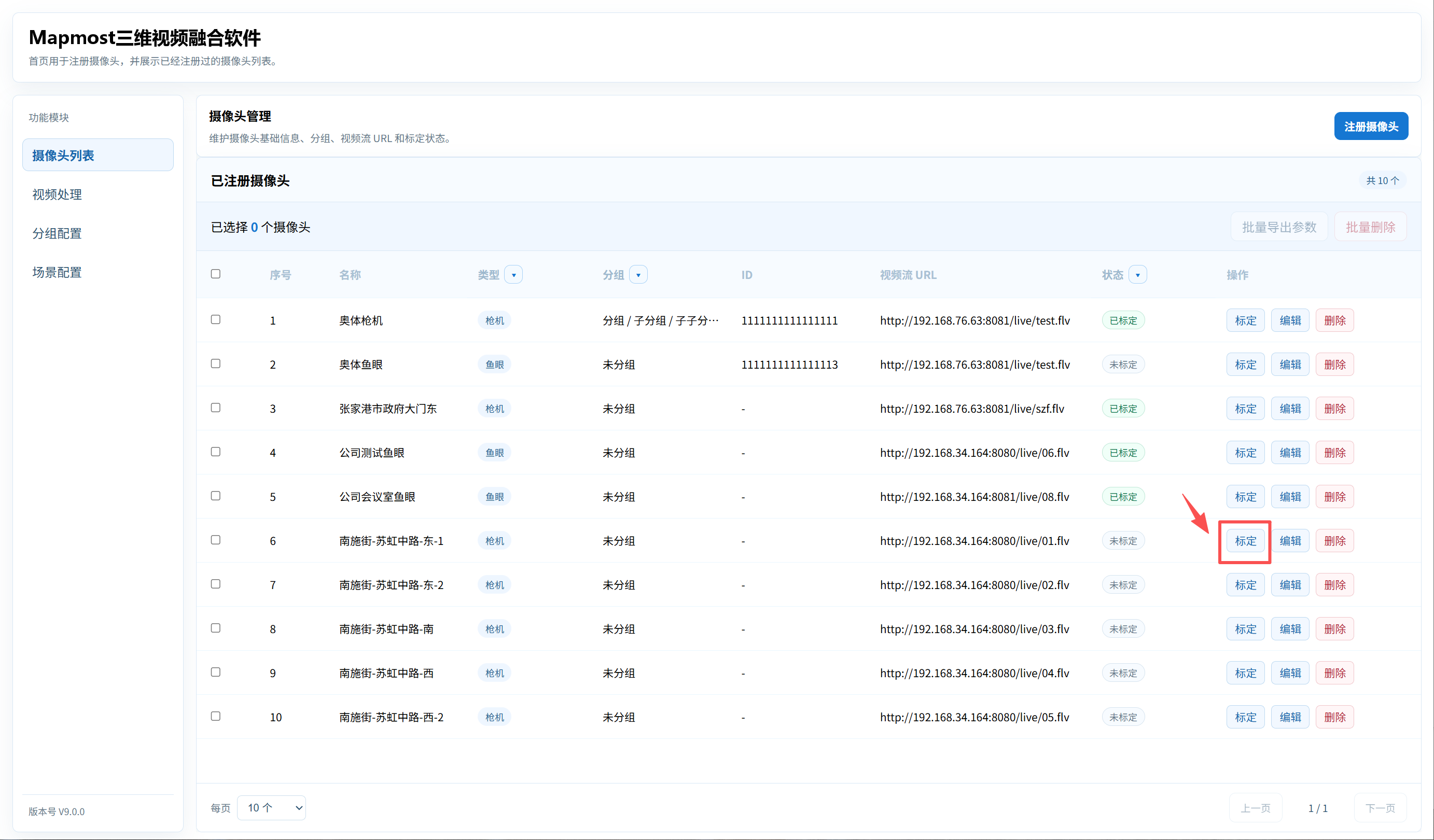The image size is (1434, 840).
Task: Select the 公司测试鱼眼 row checkbox
Action: [x=216, y=452]
